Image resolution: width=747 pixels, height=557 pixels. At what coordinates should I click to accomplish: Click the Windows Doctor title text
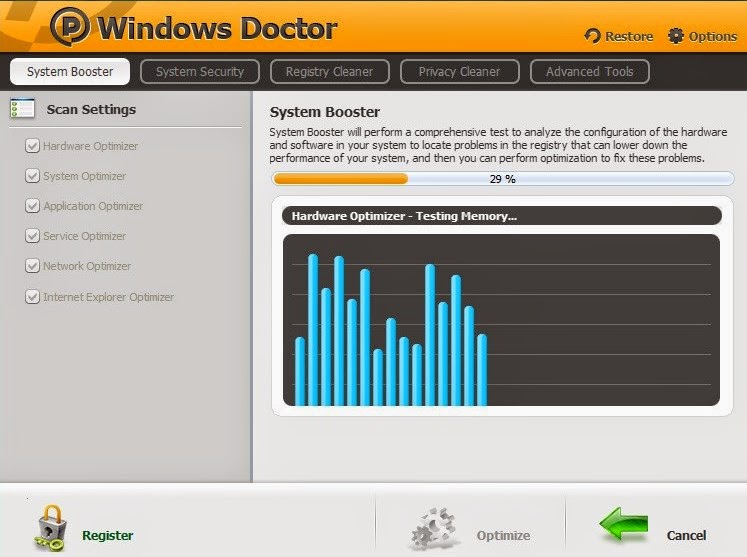(x=217, y=29)
